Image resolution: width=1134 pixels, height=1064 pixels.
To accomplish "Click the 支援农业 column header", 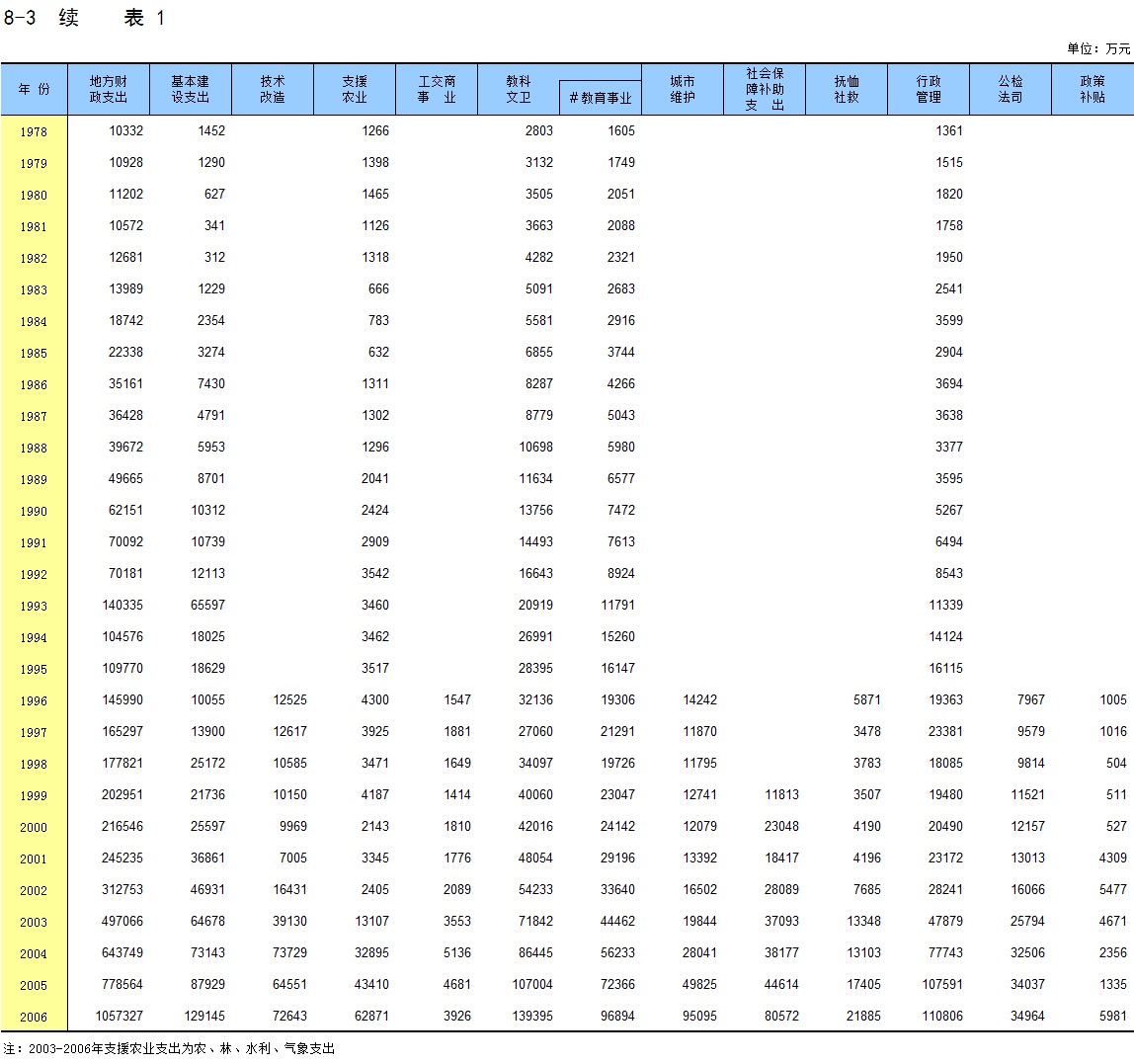I will coord(355,89).
